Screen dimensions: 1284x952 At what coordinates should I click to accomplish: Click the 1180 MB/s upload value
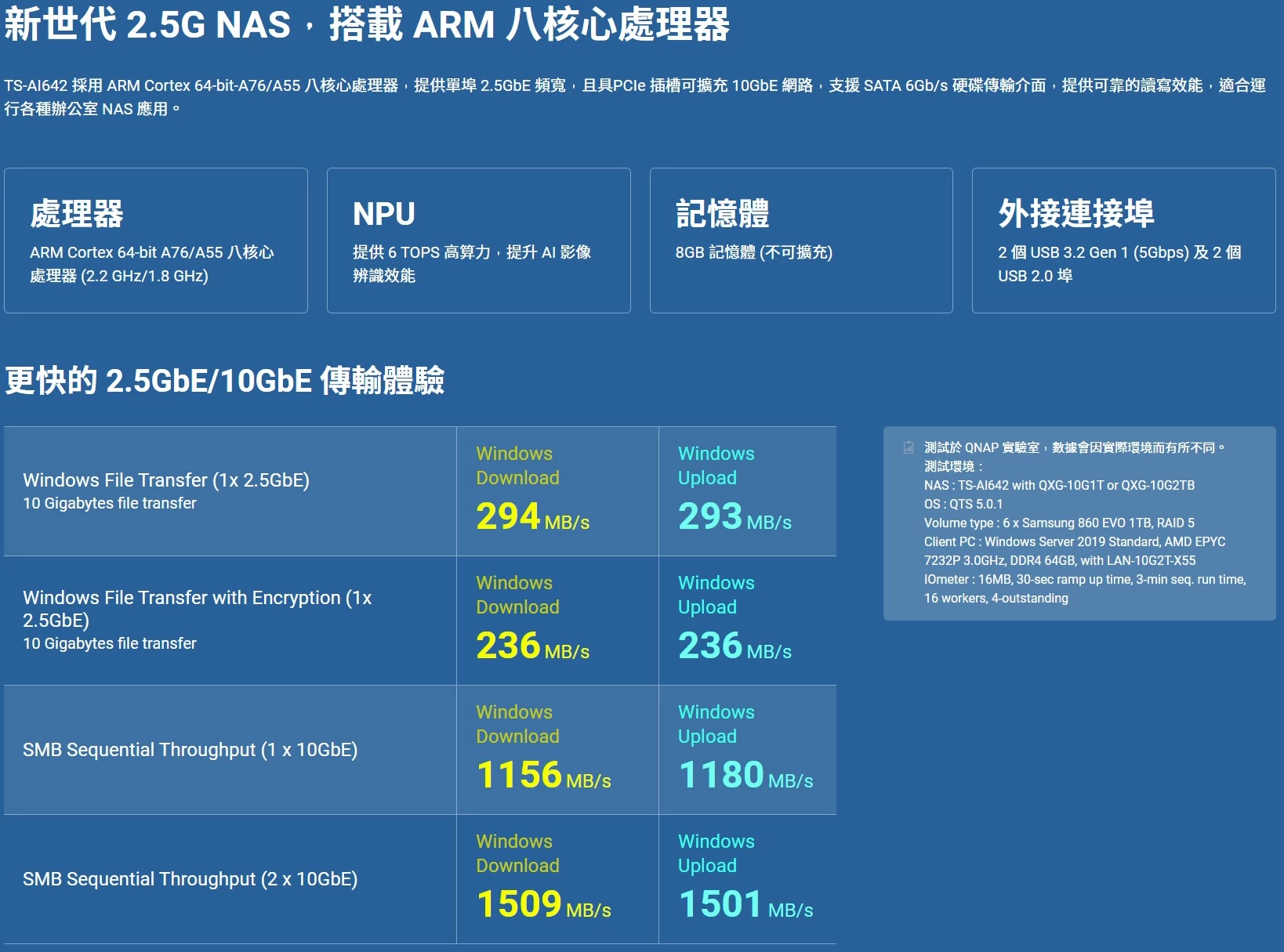tap(745, 775)
